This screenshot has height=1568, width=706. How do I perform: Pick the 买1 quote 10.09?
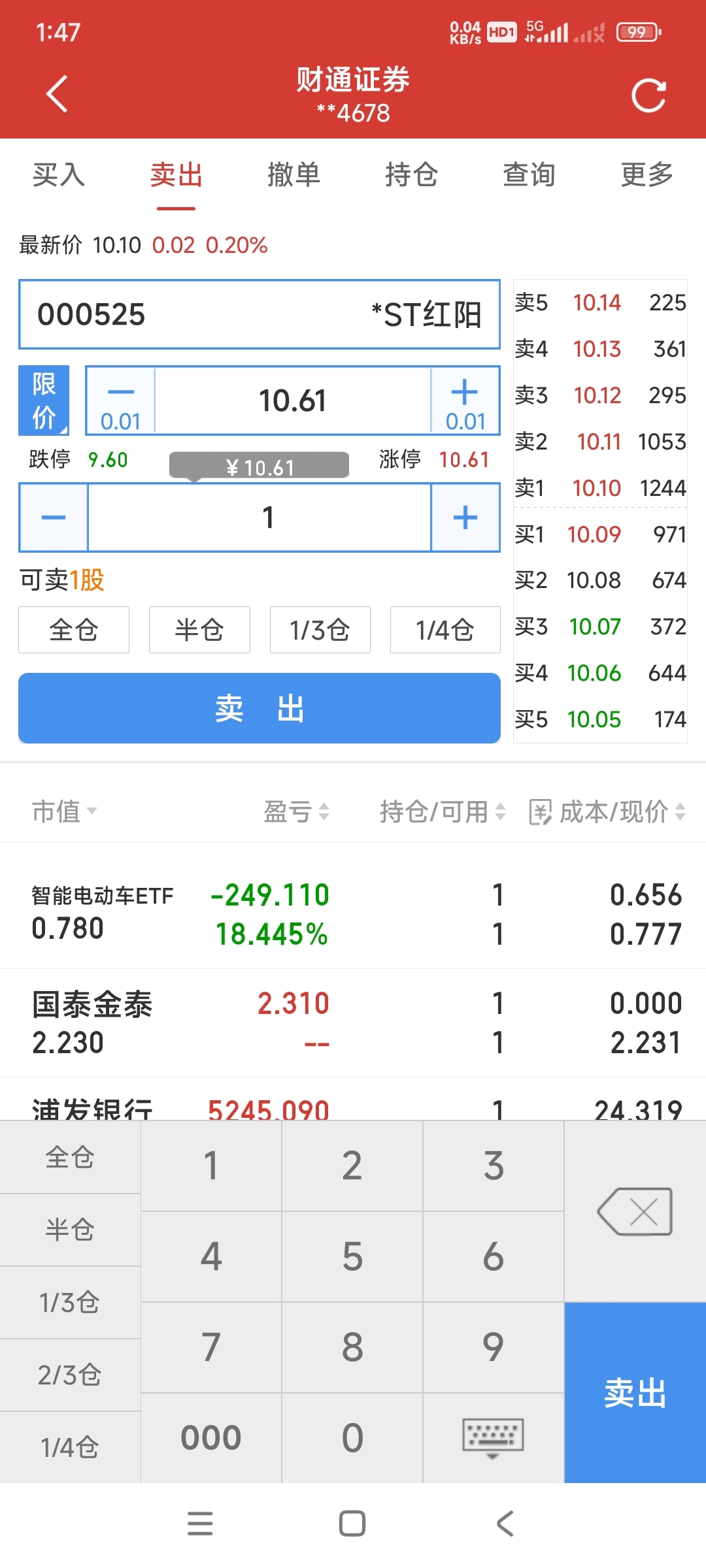click(x=600, y=534)
